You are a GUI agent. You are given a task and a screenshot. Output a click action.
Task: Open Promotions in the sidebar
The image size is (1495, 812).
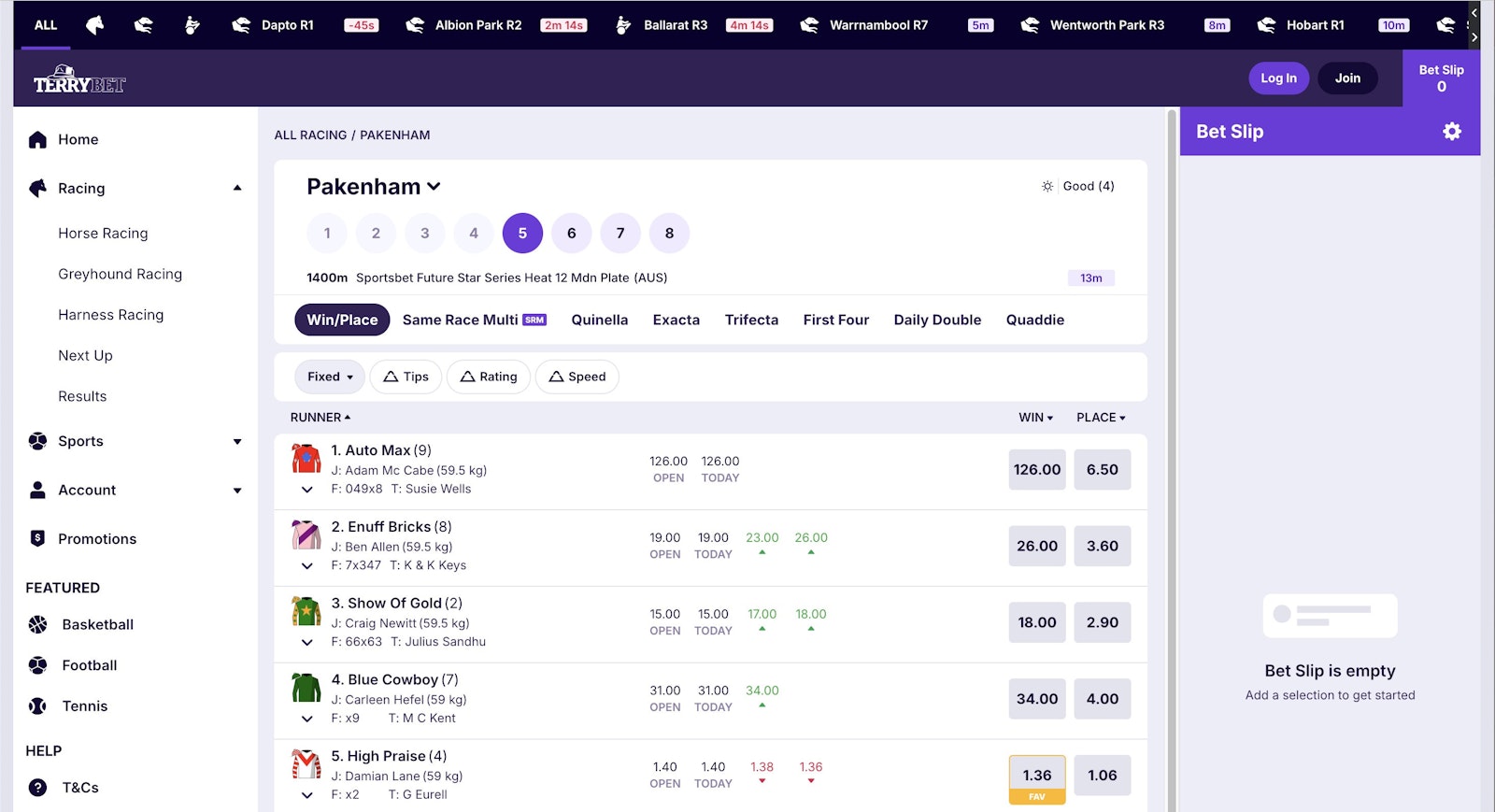[96, 539]
